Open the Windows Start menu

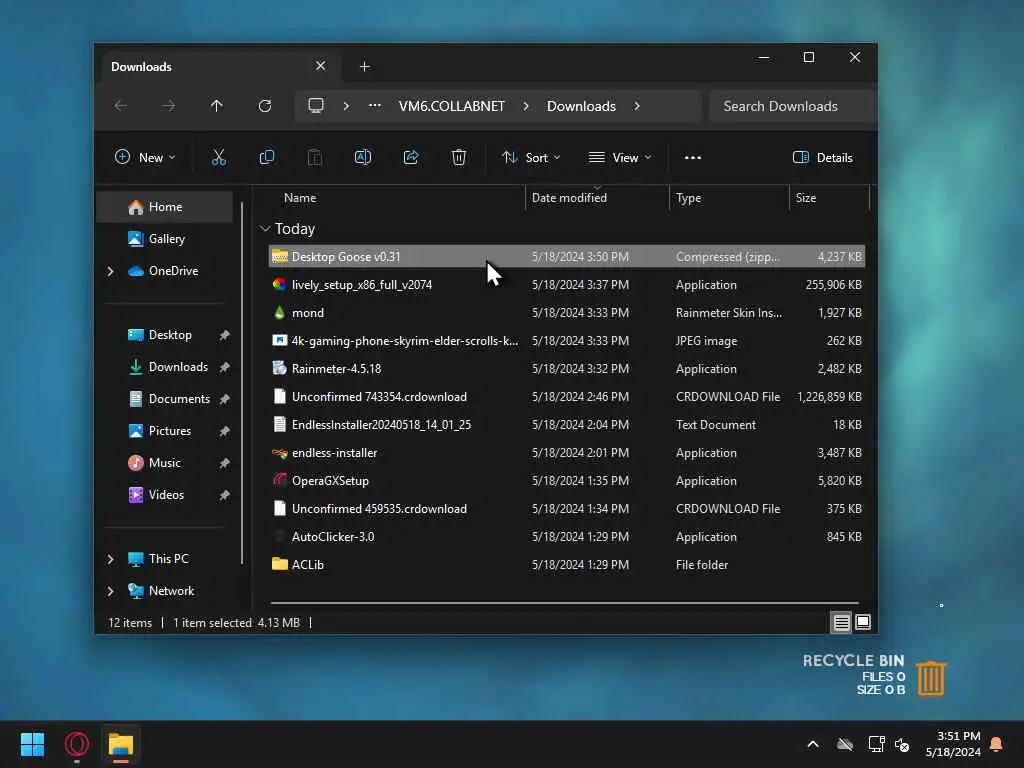(x=32, y=744)
